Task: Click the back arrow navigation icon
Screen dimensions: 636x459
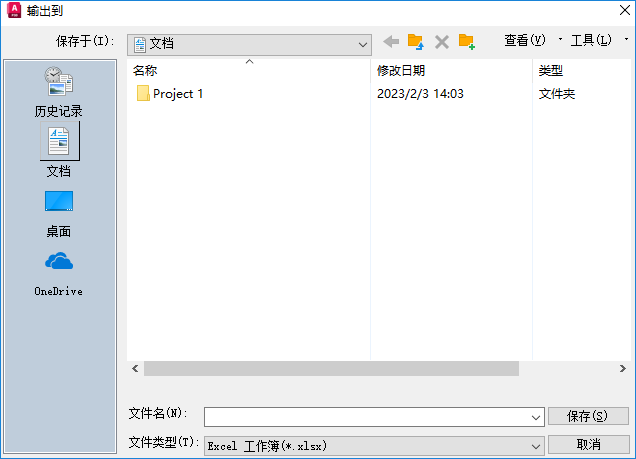Action: point(391,41)
